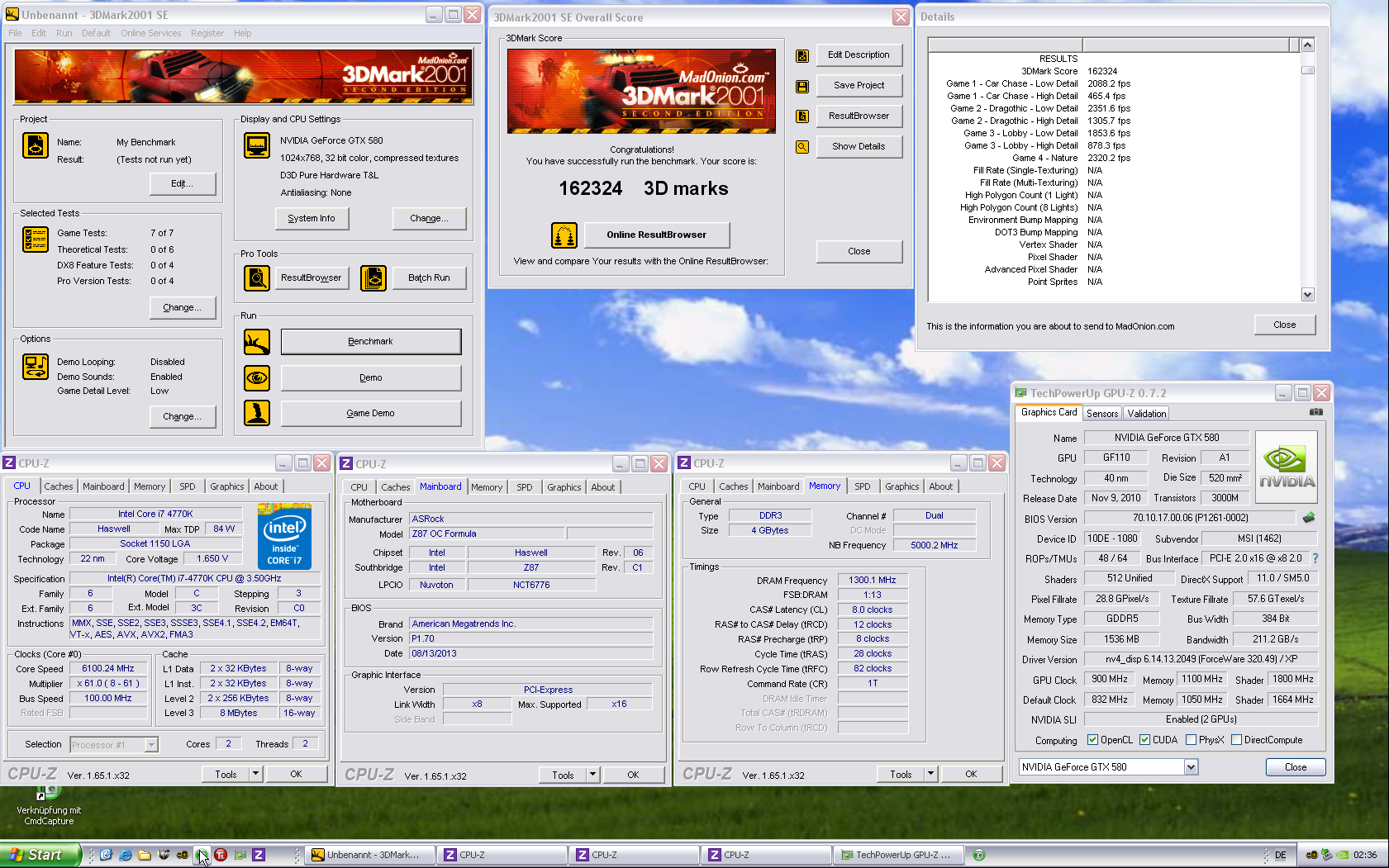Click the Pro Tools ResultBrowser magnifier icon
This screenshot has width=1389, height=868.
(257, 278)
